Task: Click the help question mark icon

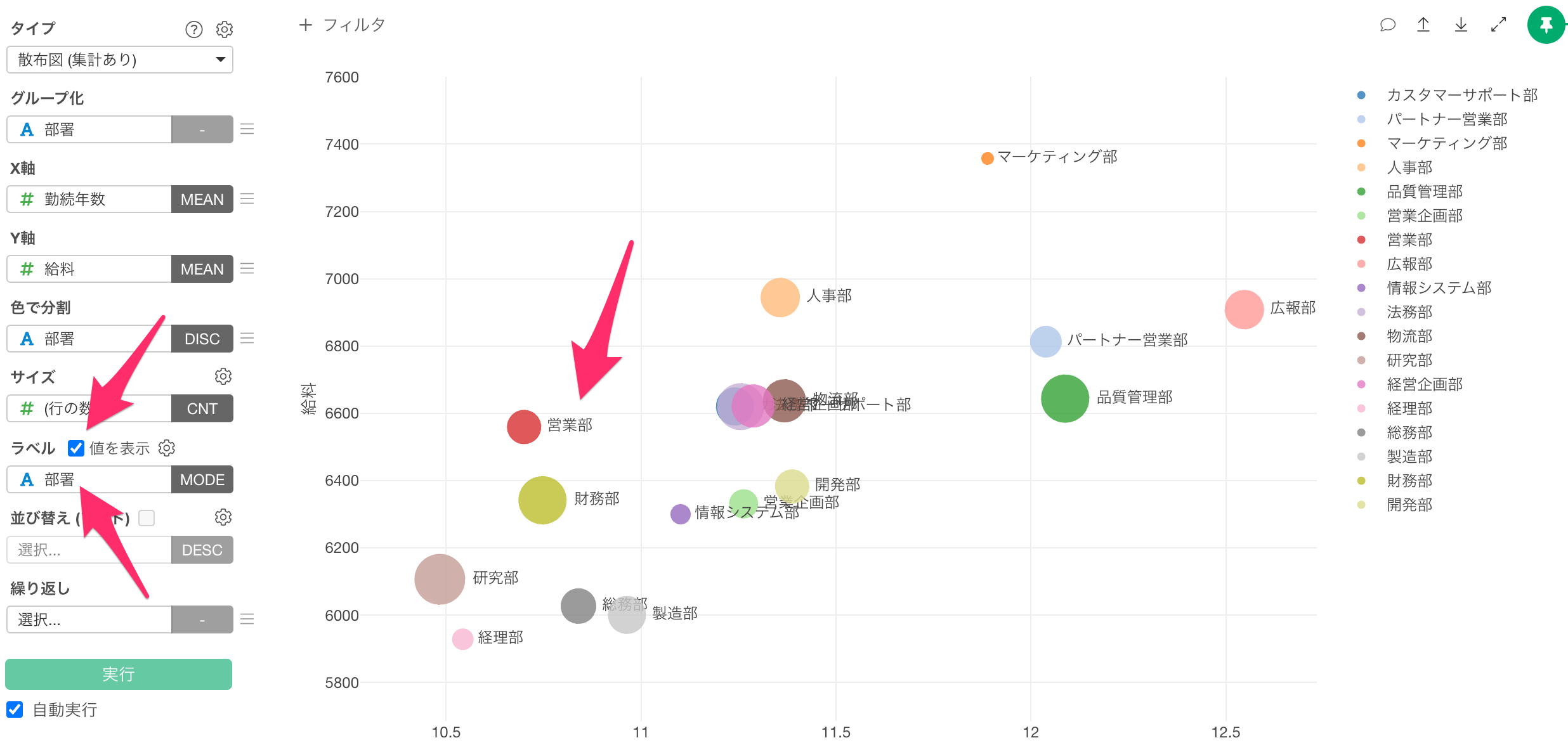Action: pyautogui.click(x=193, y=29)
